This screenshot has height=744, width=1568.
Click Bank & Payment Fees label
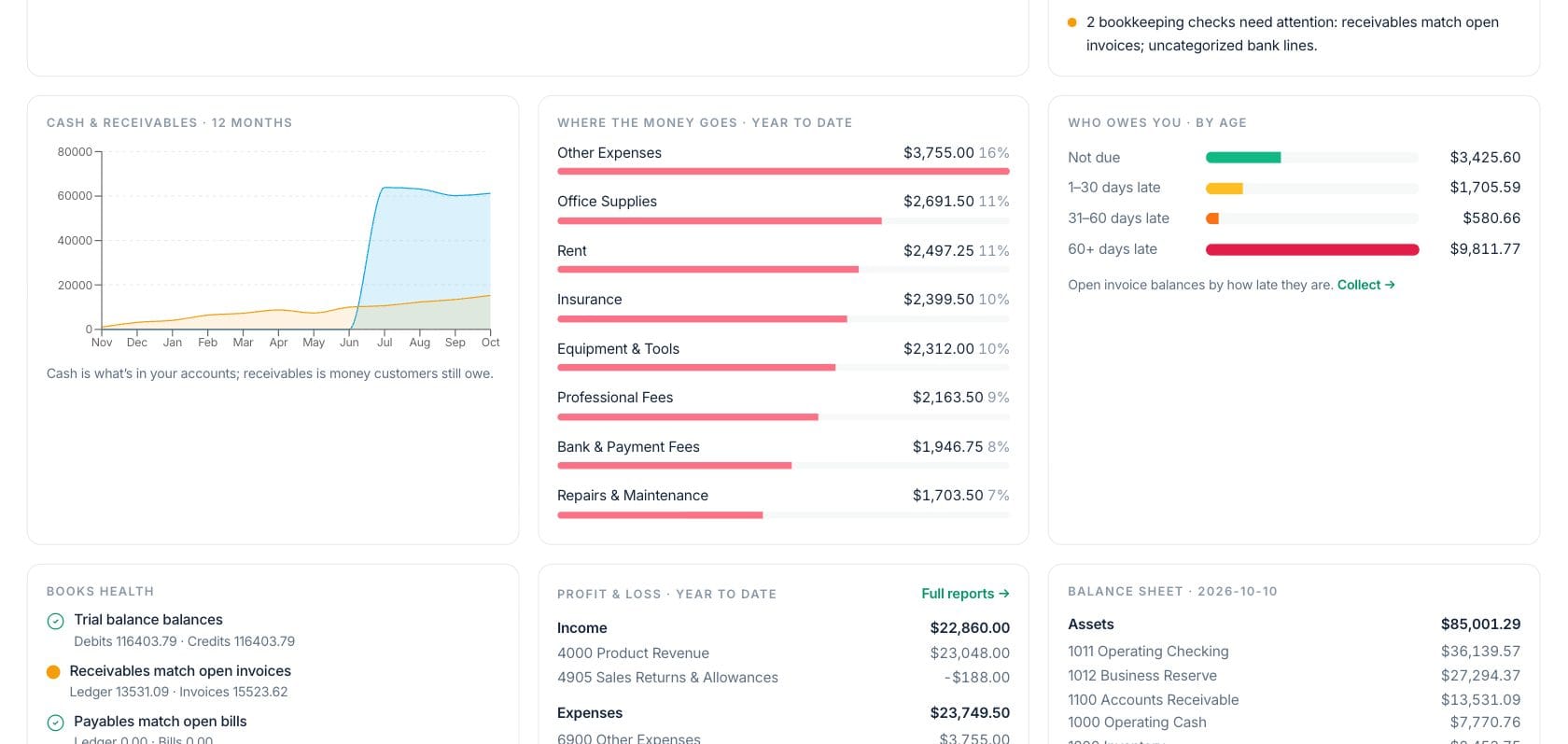[628, 447]
